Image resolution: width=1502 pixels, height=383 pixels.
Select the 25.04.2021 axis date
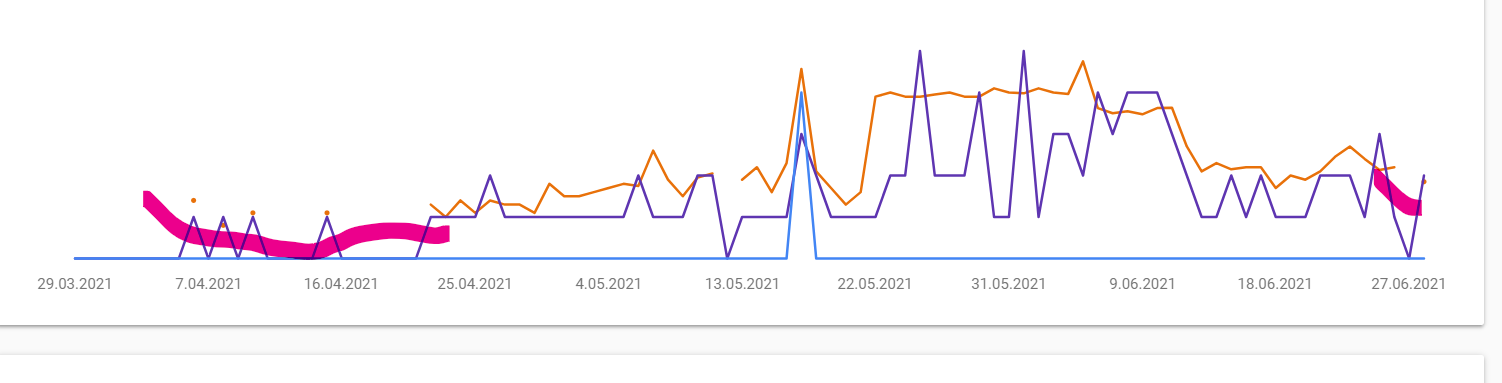pos(475,284)
